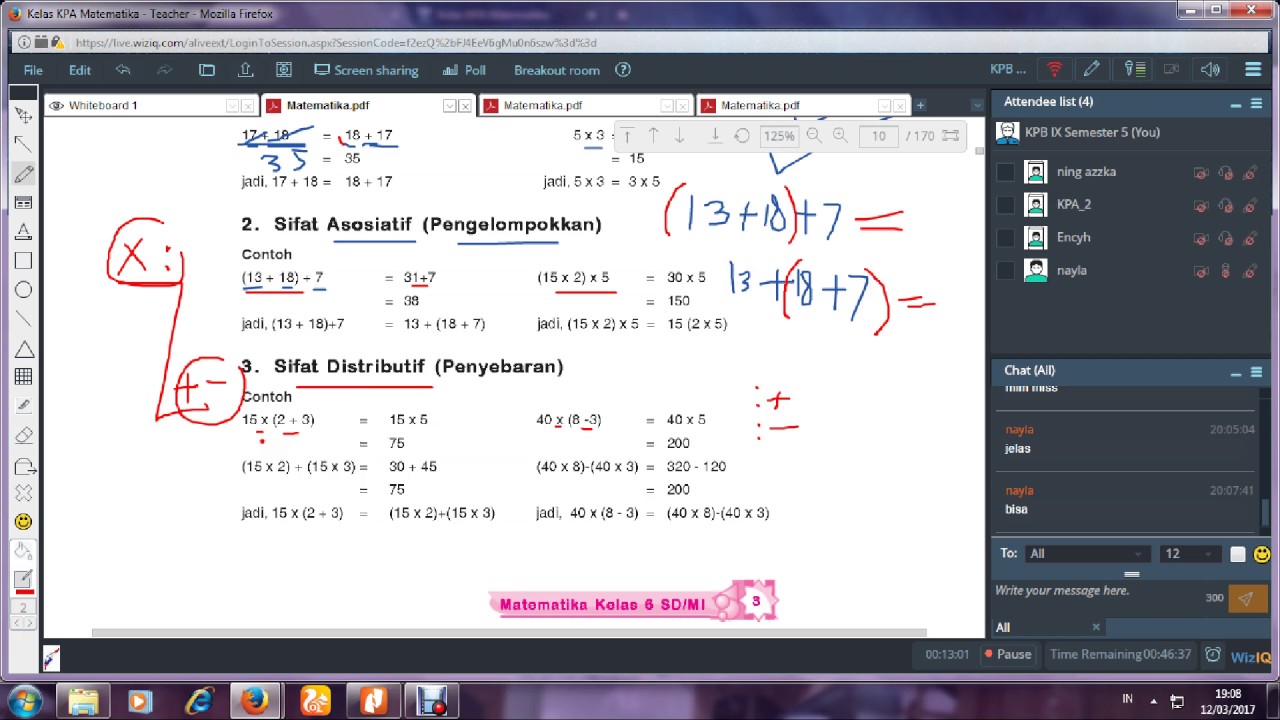The height and width of the screenshot is (720, 1280).
Task: Click the writing pen control icon
Action: point(1092,69)
